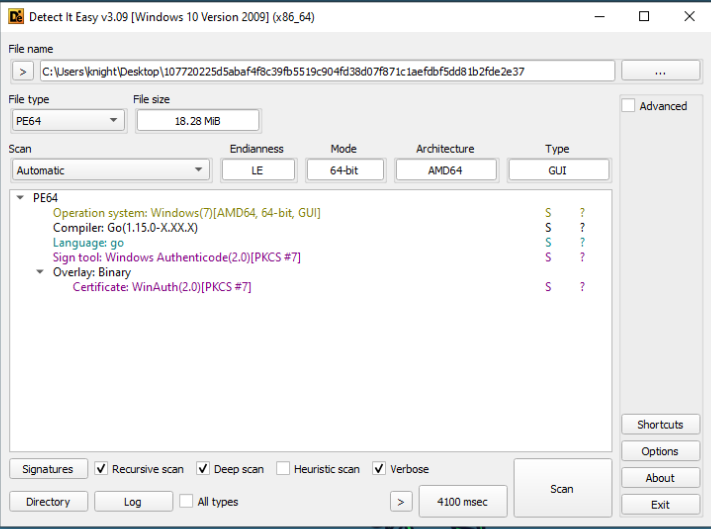Viewport: 711px width, 529px height.
Task: Click ? link for Certificate row
Action: (582, 287)
